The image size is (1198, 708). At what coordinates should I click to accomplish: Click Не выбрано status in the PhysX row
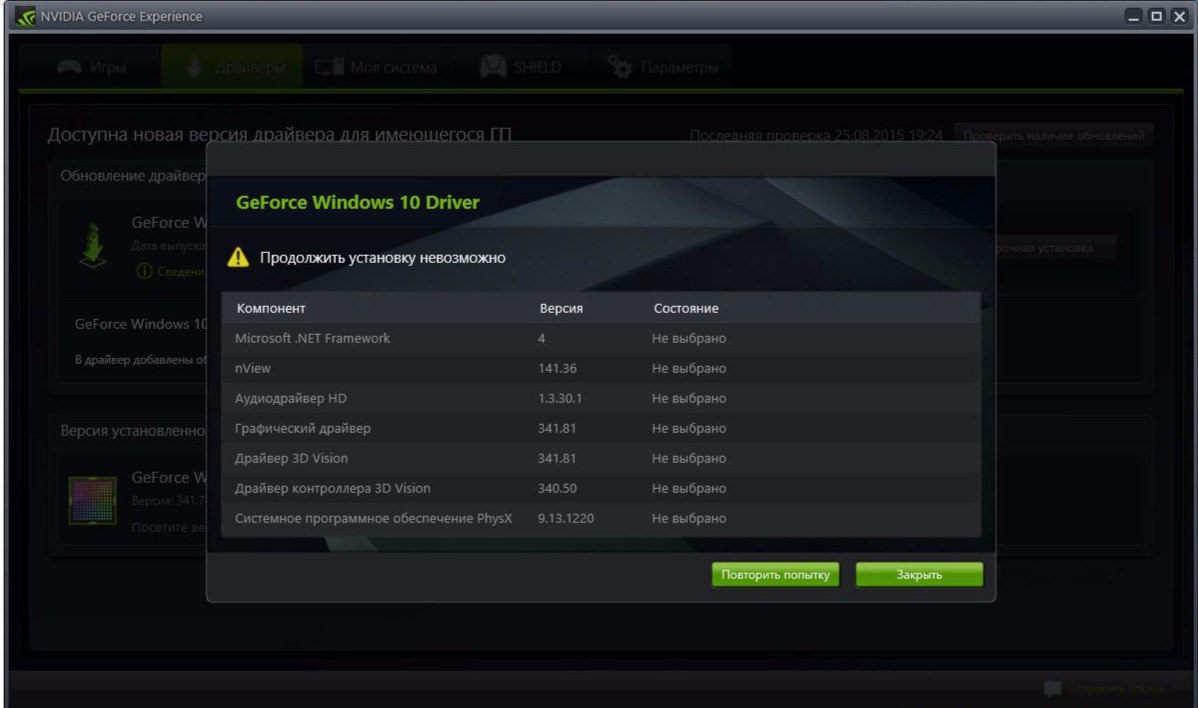pos(689,519)
